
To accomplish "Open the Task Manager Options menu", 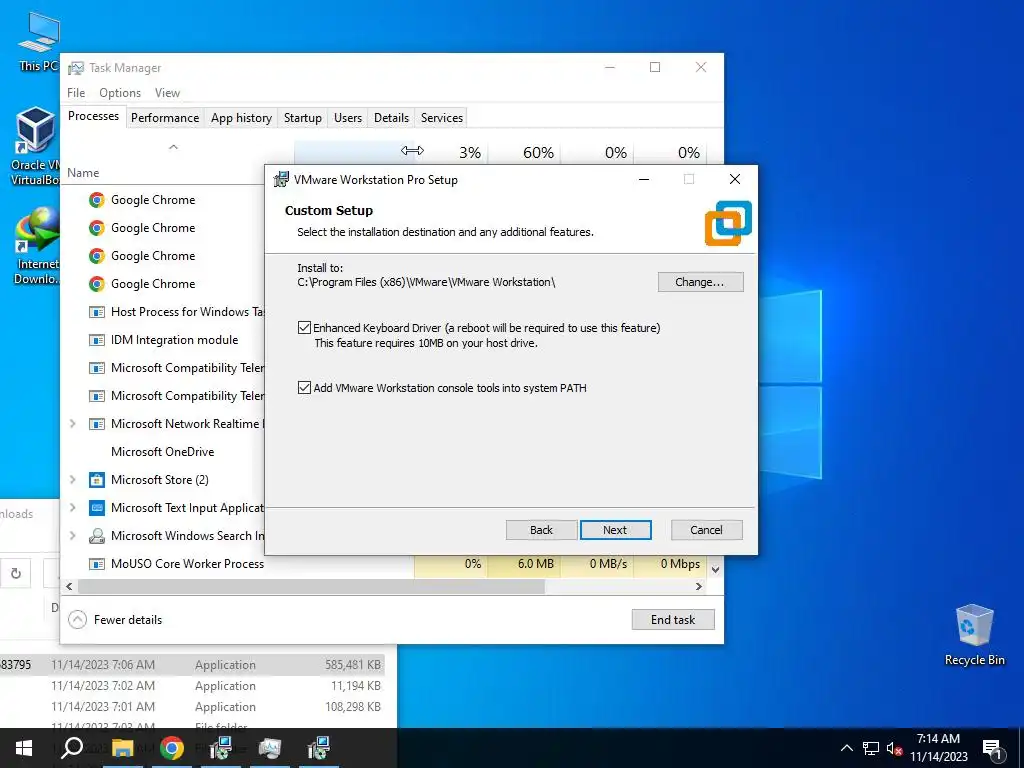I will (x=120, y=93).
